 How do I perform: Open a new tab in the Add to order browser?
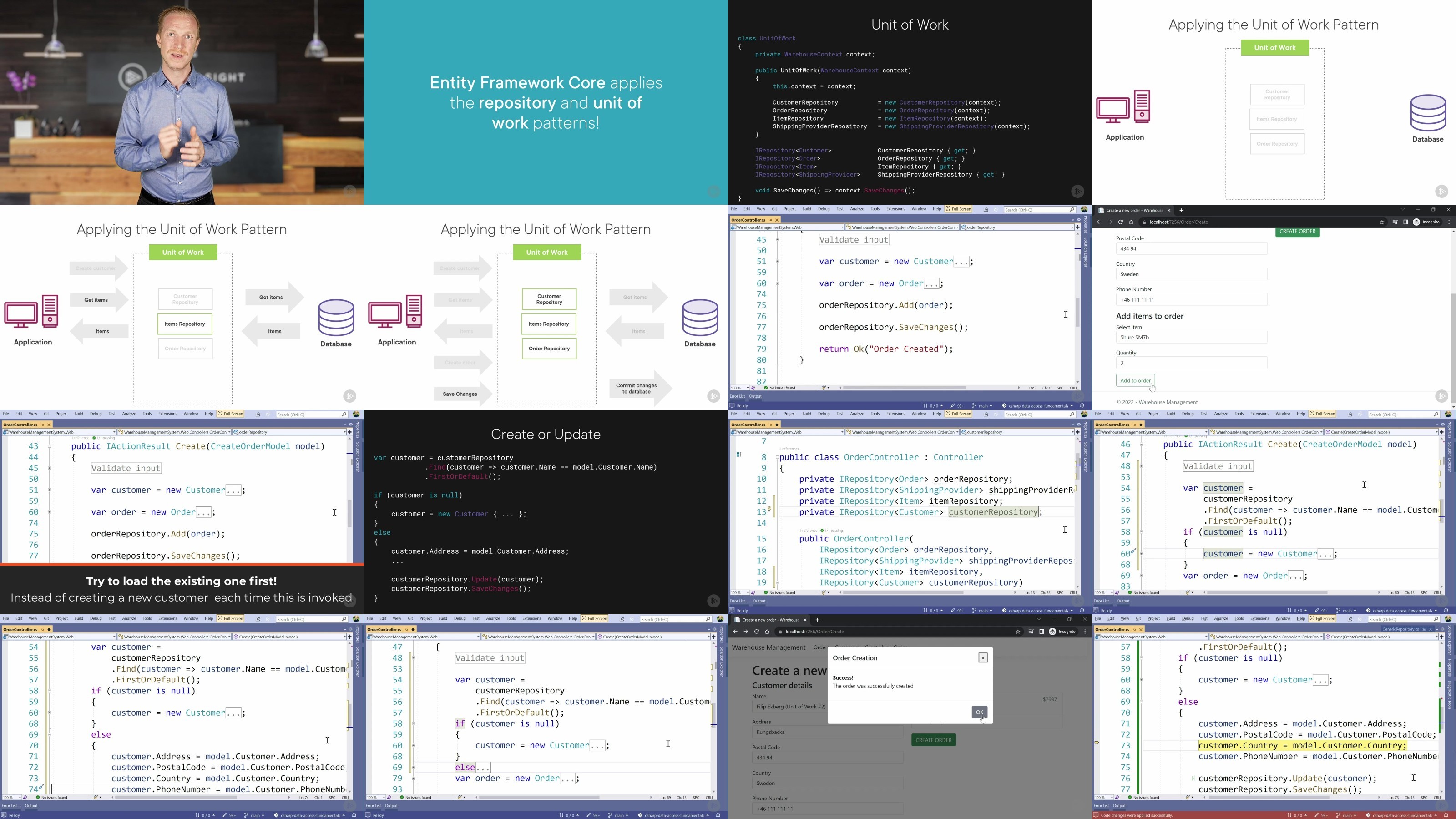(x=1181, y=210)
